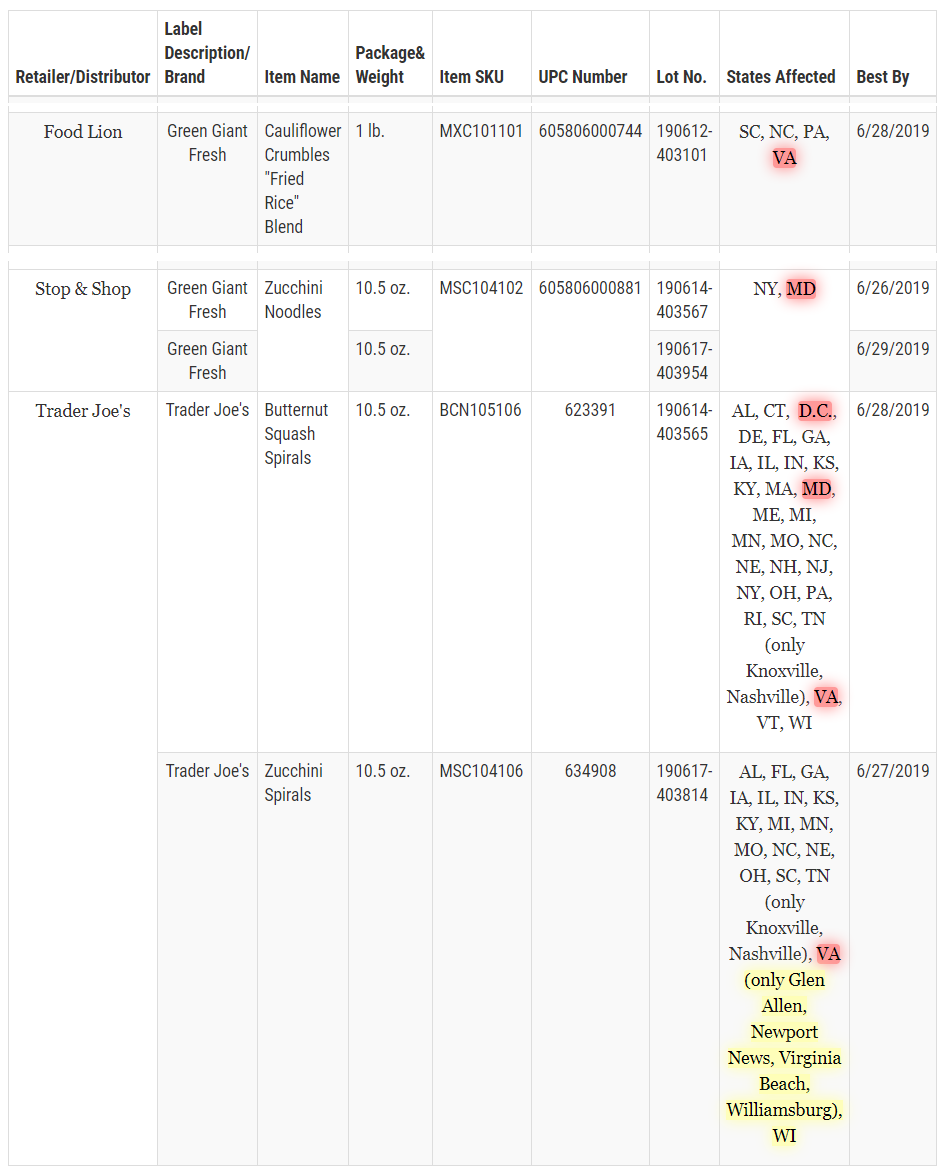Click the yellow-highlighted Williamsburg text
Viewport: 946px width, 1173px height.
pyautogui.click(x=781, y=1110)
